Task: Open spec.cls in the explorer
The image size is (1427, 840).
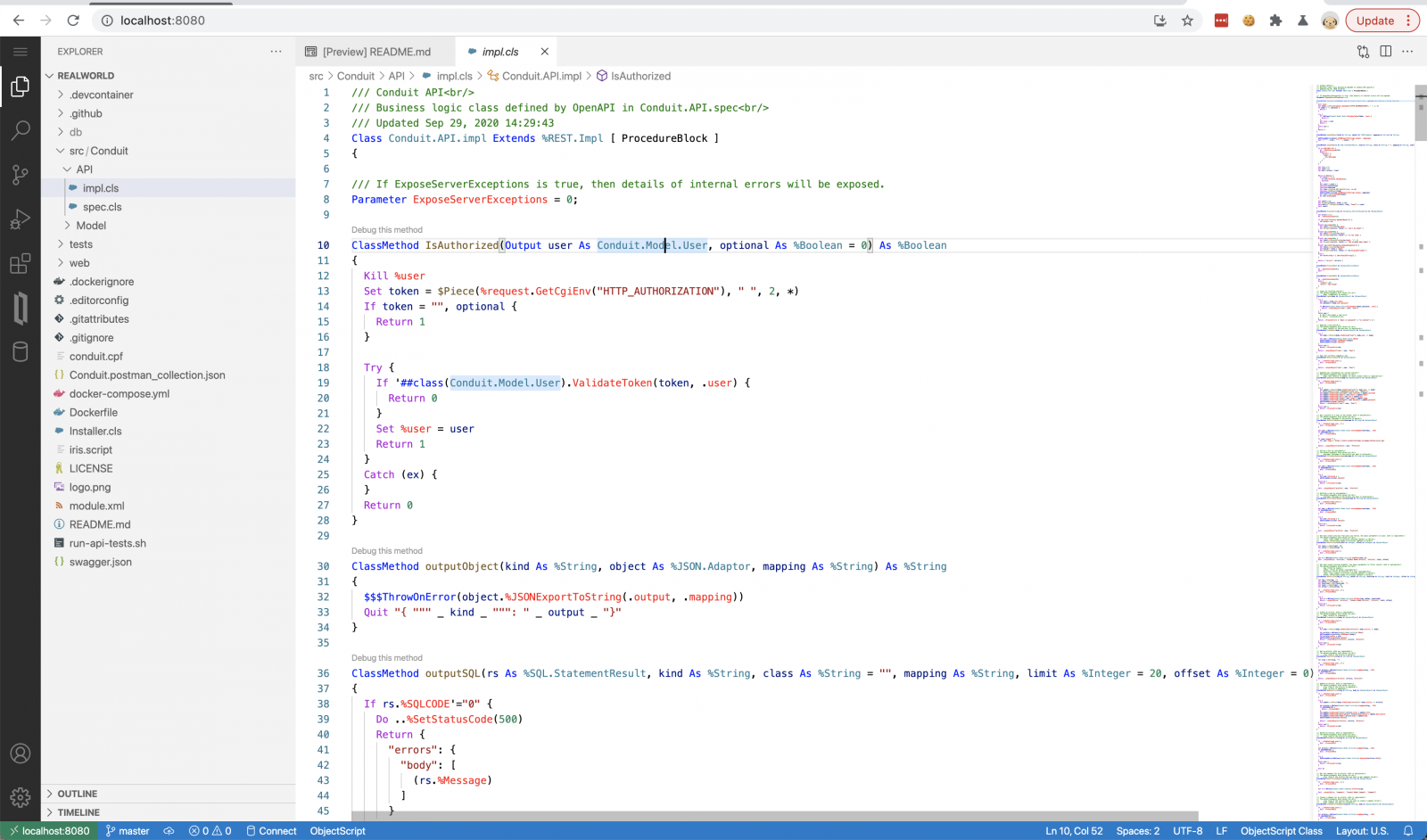Action: point(102,207)
